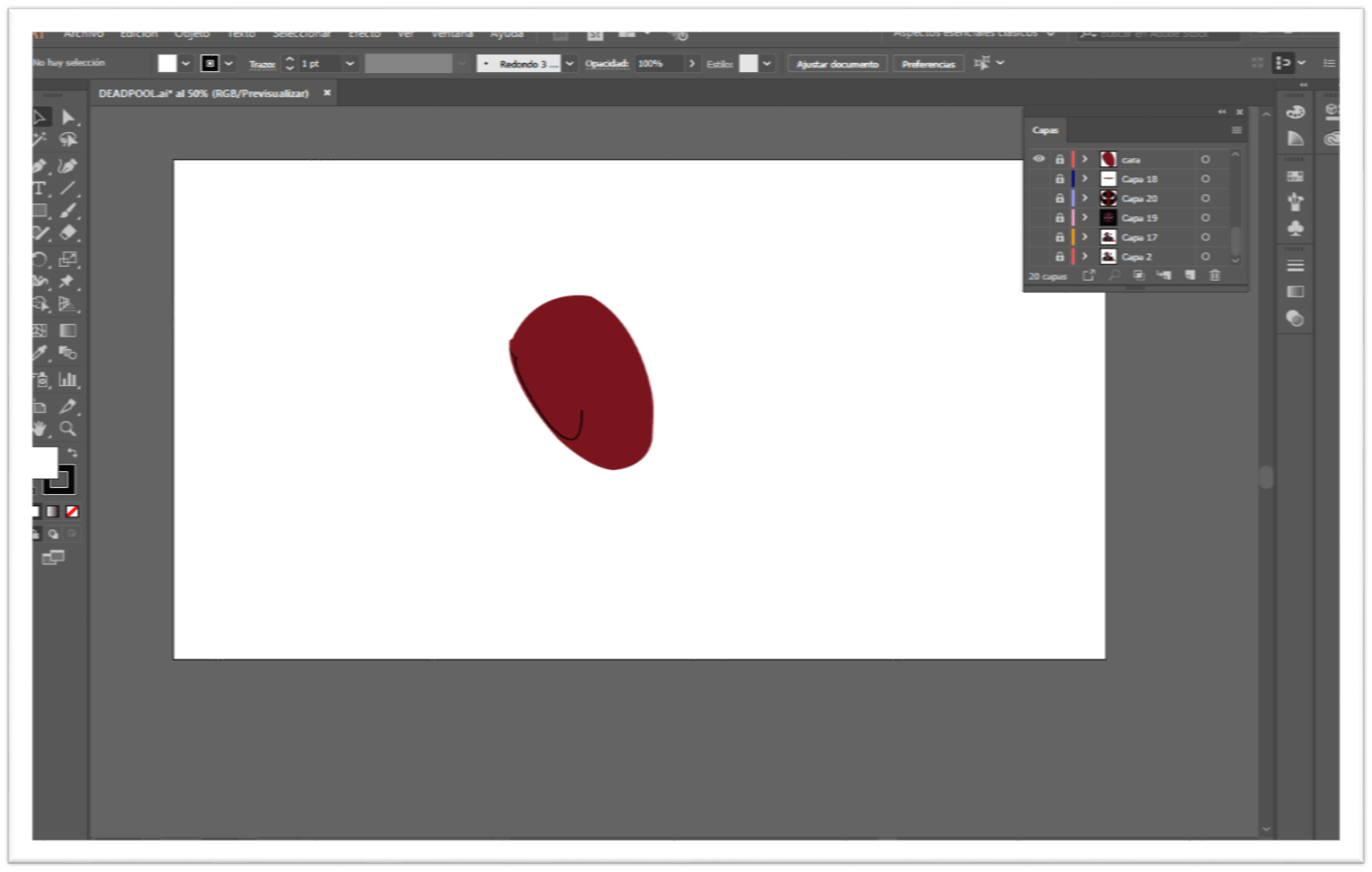This screenshot has height=872, width=1372.
Task: Select the Direct Selection tool
Action: pos(68,117)
